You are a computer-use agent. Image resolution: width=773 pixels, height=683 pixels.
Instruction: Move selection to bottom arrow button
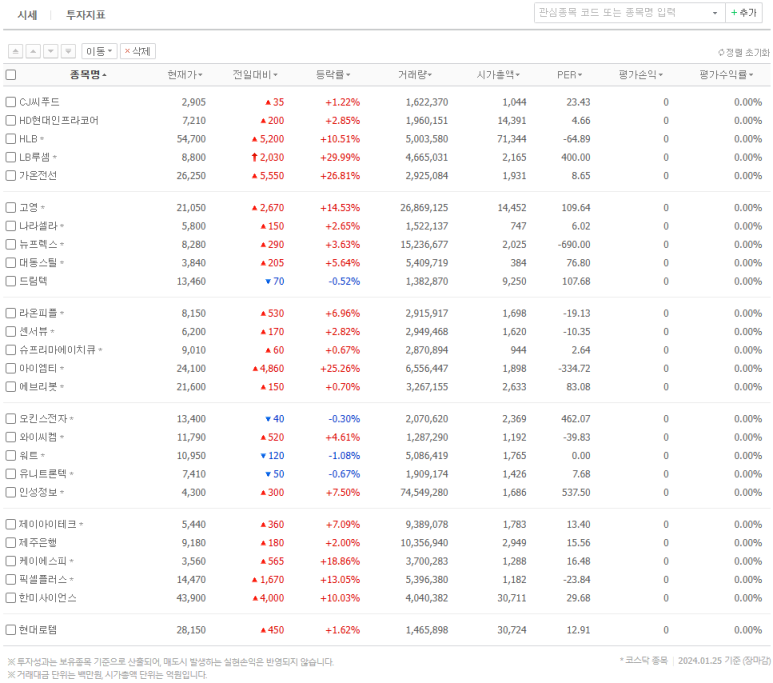click(x=69, y=51)
